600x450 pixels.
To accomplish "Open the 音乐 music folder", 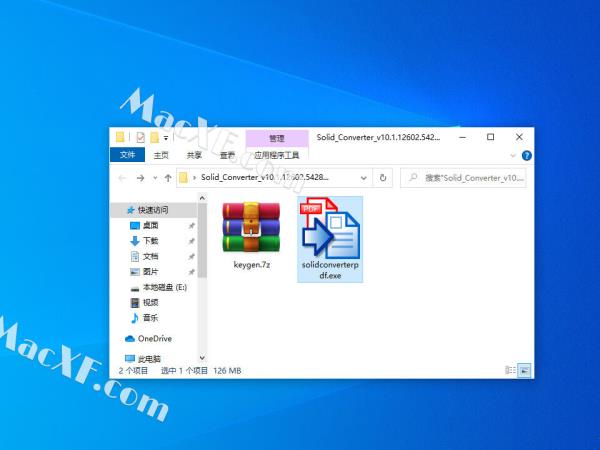I will coord(150,318).
